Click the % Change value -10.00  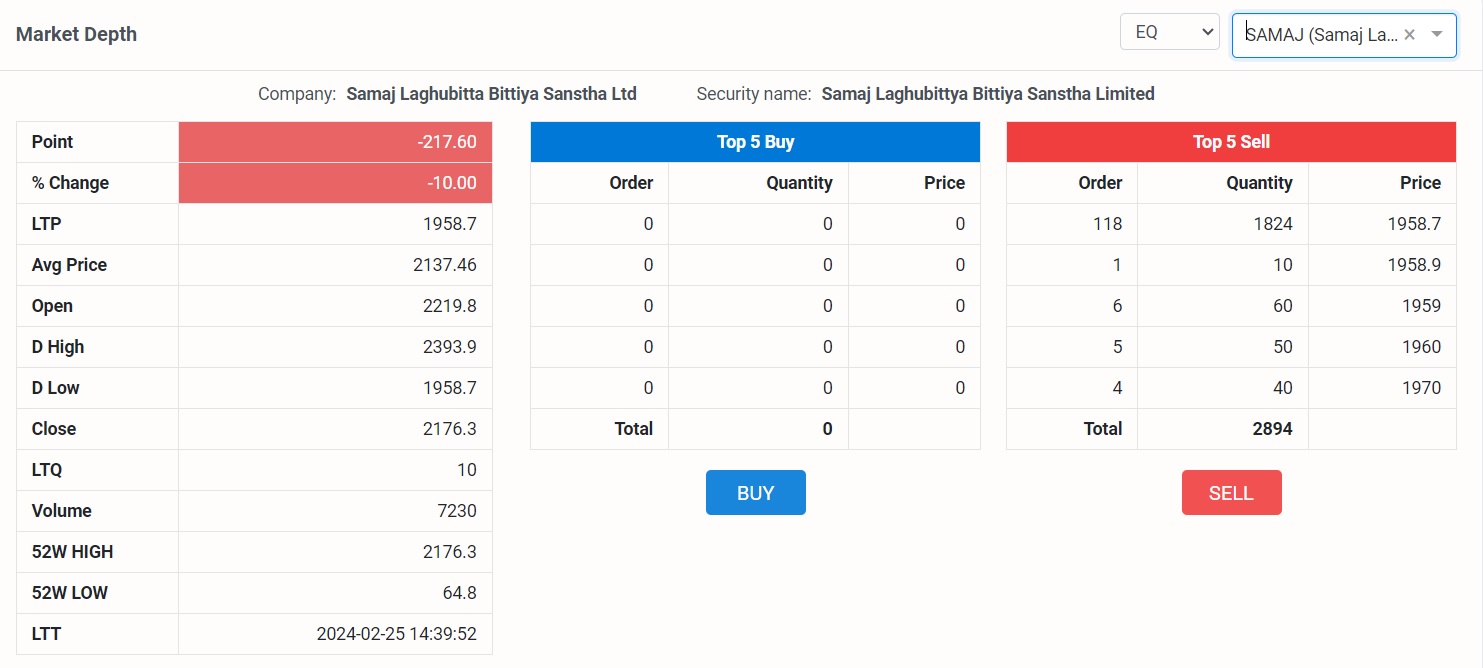[x=451, y=183]
